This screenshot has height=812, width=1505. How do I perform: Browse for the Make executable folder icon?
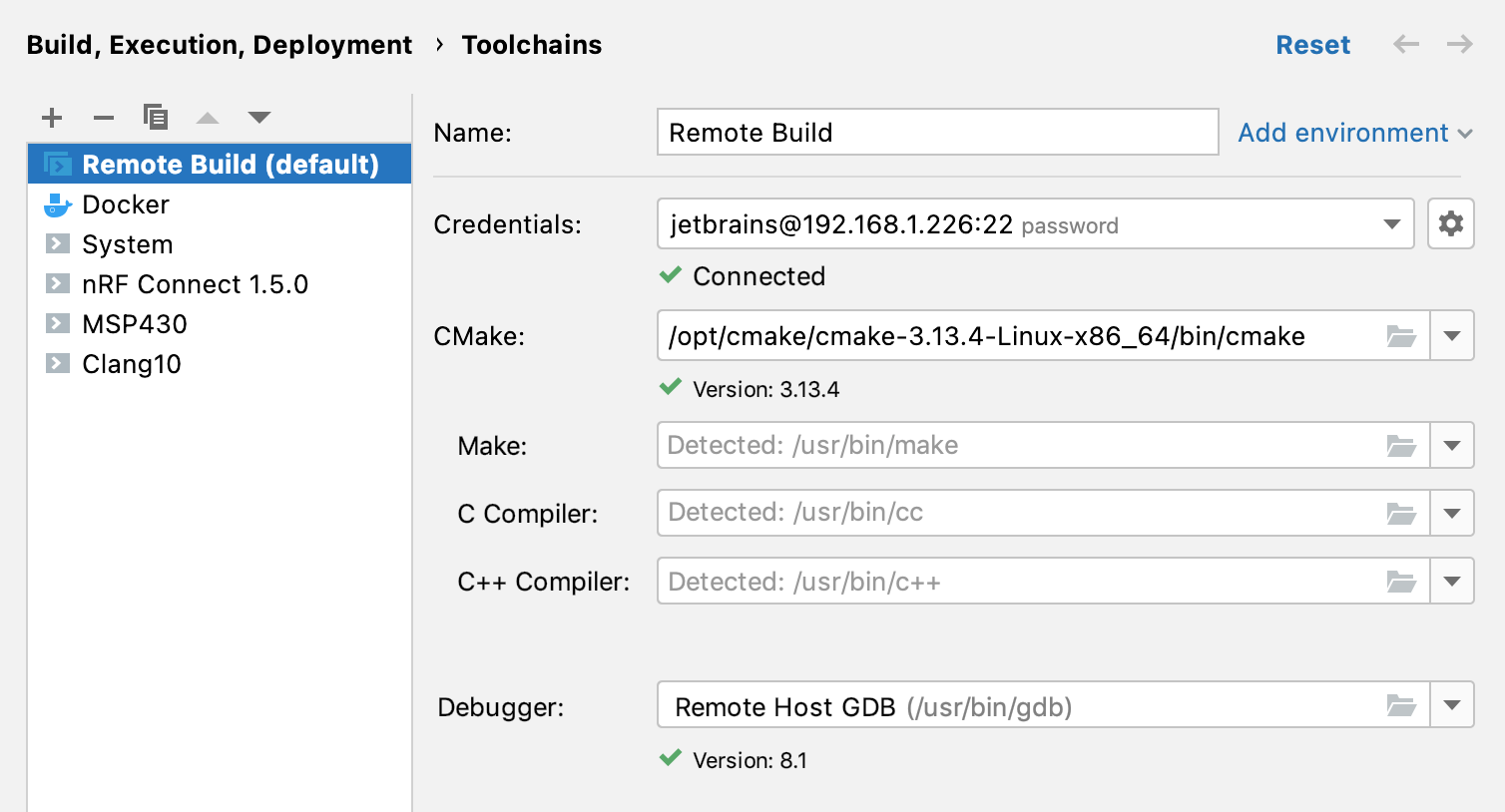tap(1401, 445)
